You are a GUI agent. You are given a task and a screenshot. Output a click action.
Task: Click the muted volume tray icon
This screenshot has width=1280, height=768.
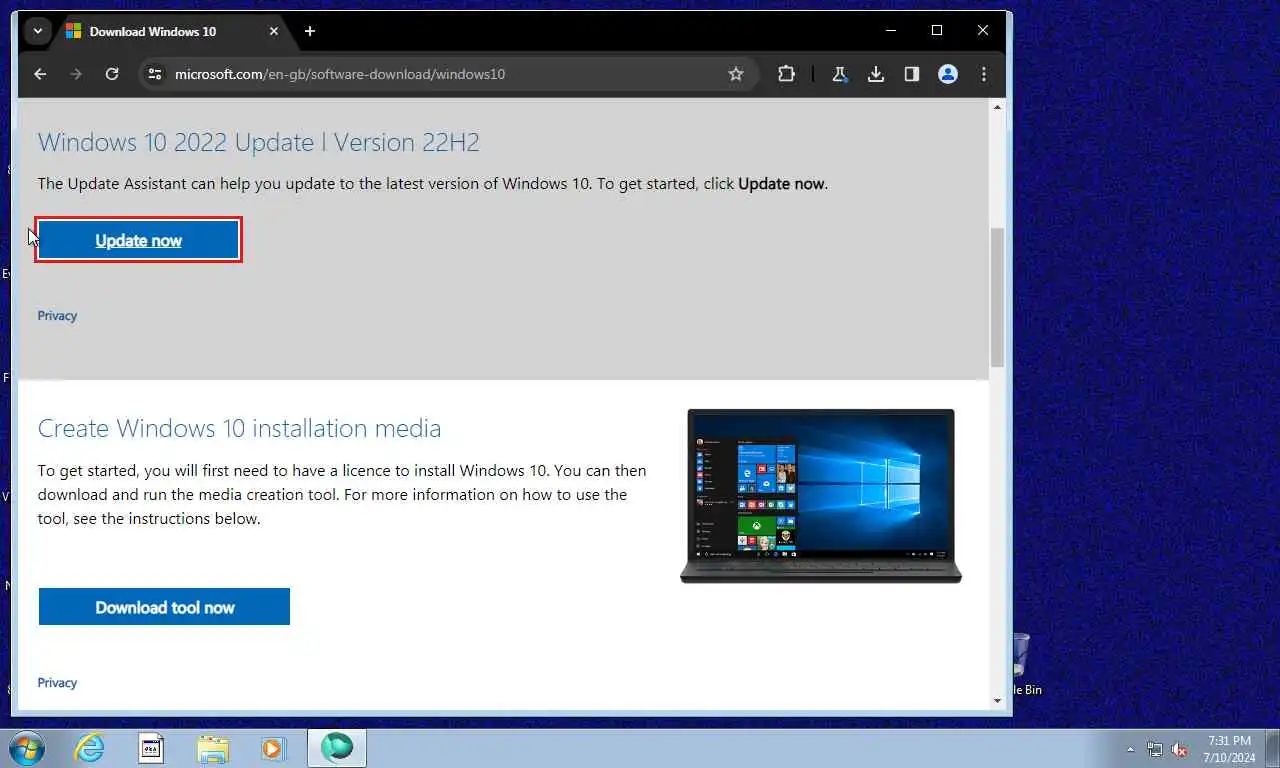point(1179,749)
